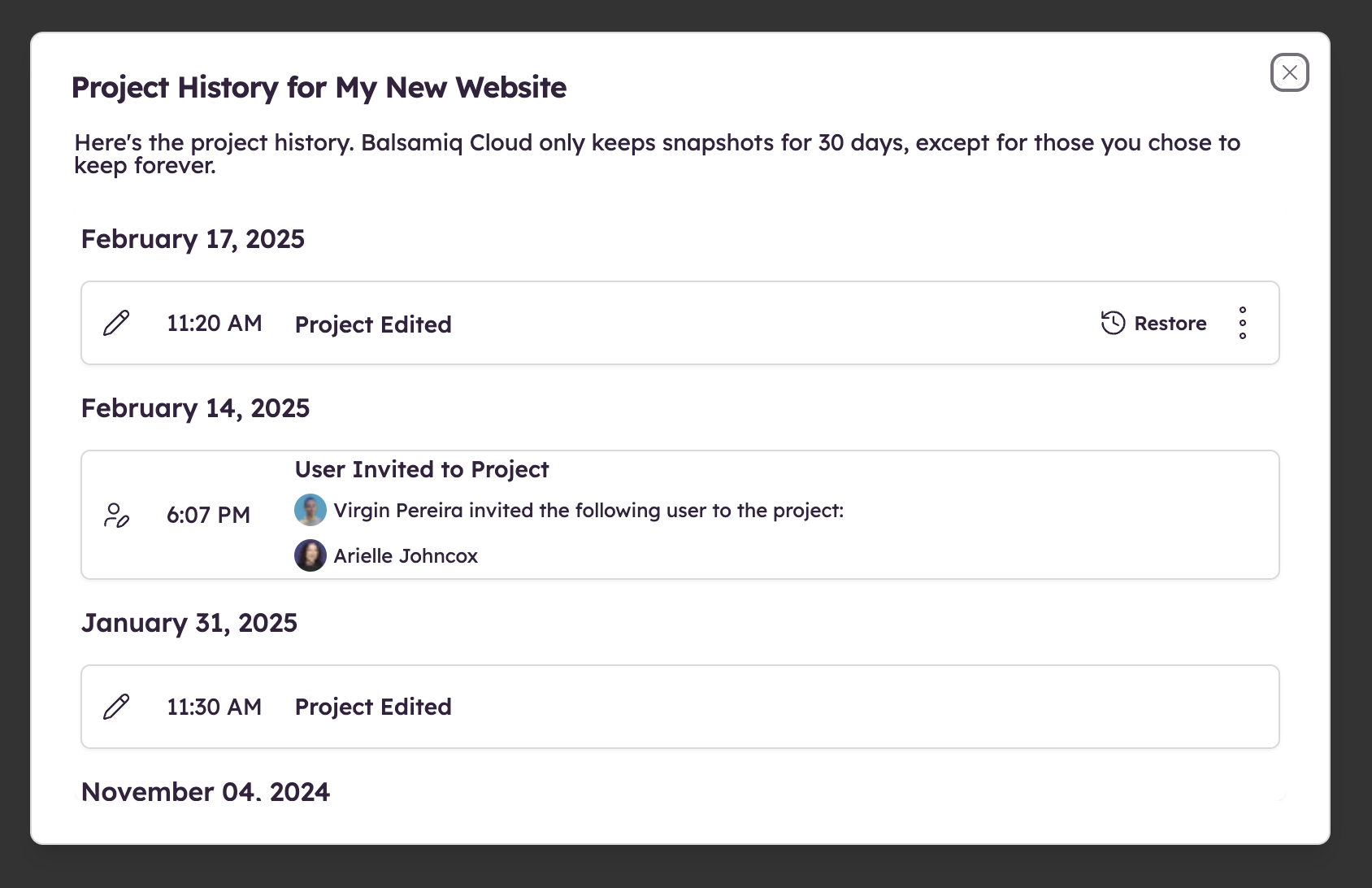Click the 11:30 AM timestamp
The width and height of the screenshot is (1372, 888).
[x=214, y=707]
